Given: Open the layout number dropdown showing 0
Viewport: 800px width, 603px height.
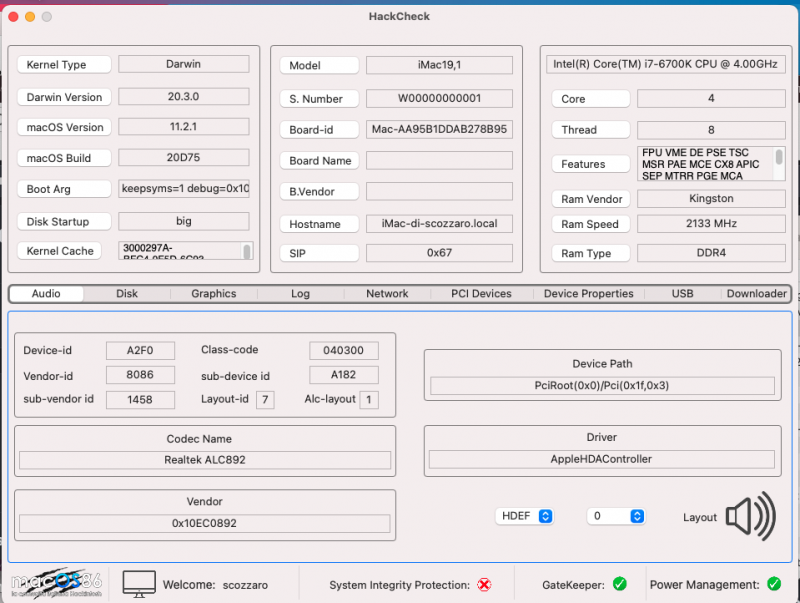Looking at the screenshot, I should [615, 516].
